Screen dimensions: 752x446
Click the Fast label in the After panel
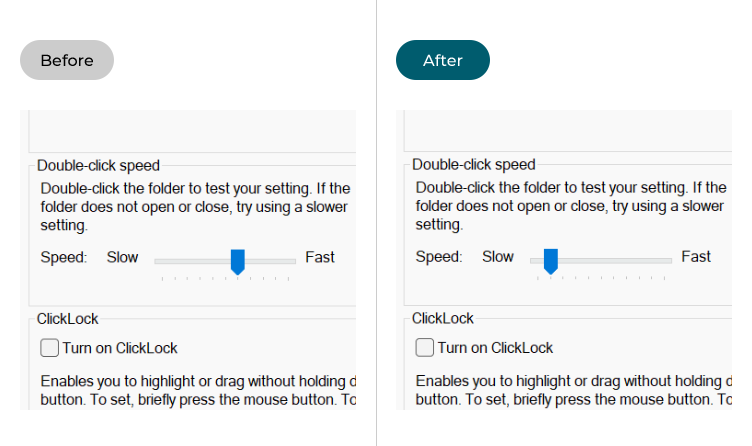click(696, 257)
